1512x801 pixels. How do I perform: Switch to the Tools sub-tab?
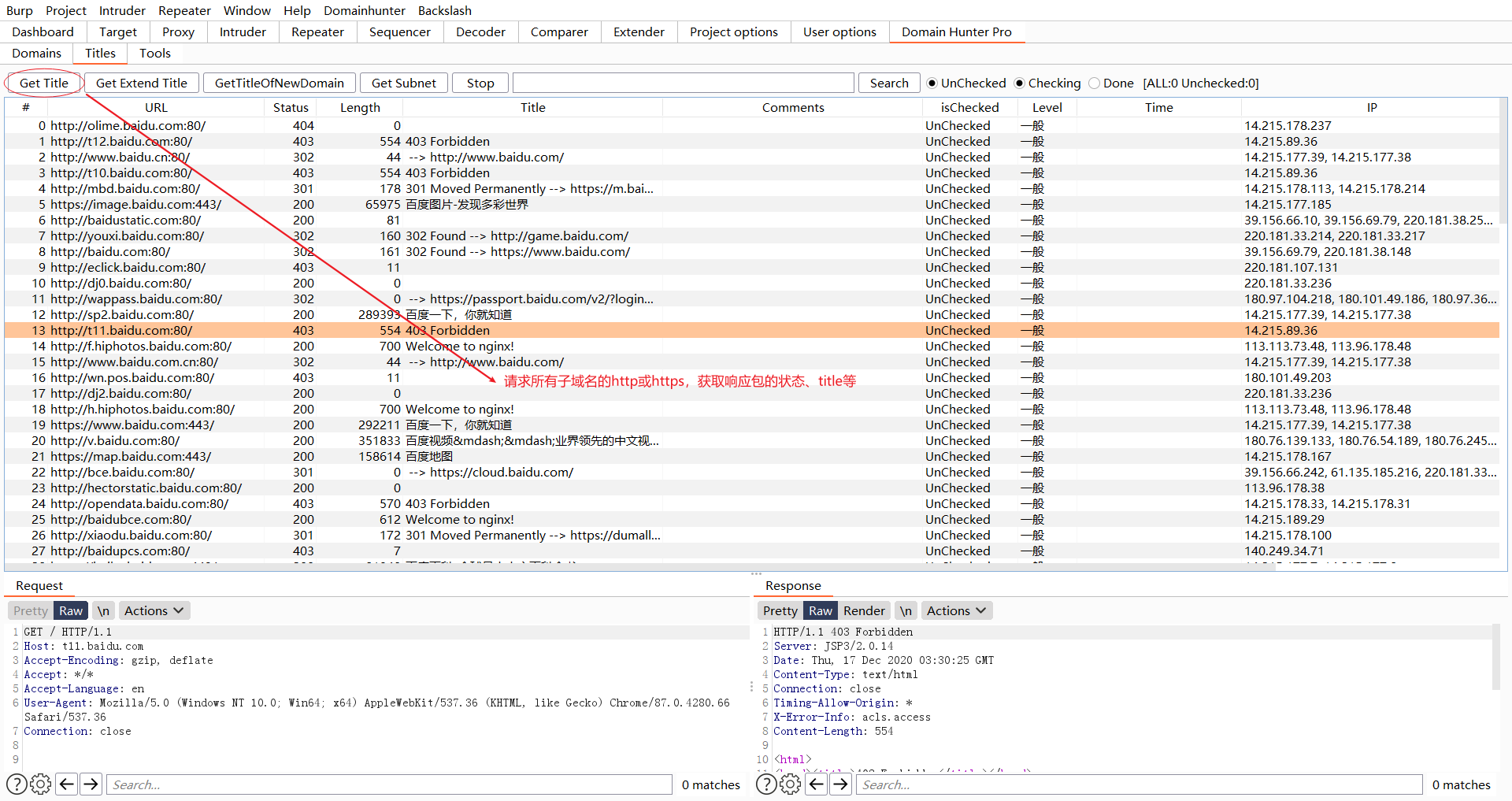click(x=155, y=53)
